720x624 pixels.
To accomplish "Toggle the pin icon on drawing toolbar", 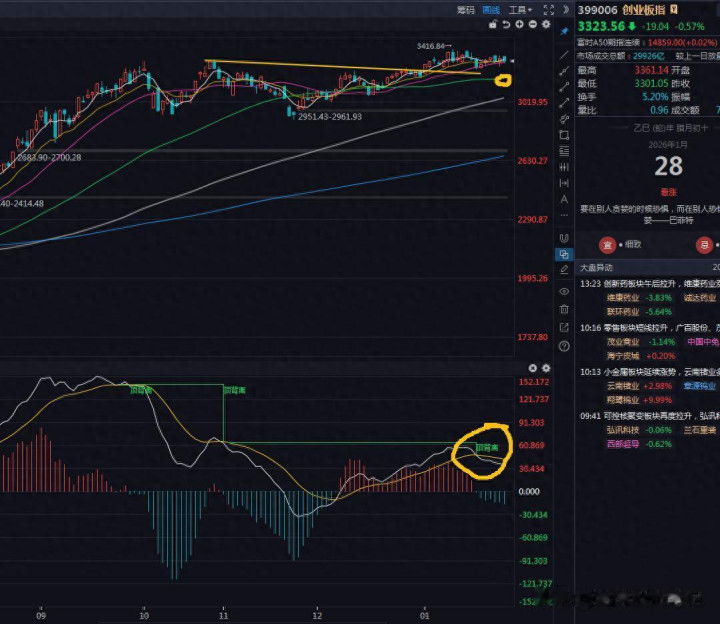I will [x=565, y=30].
